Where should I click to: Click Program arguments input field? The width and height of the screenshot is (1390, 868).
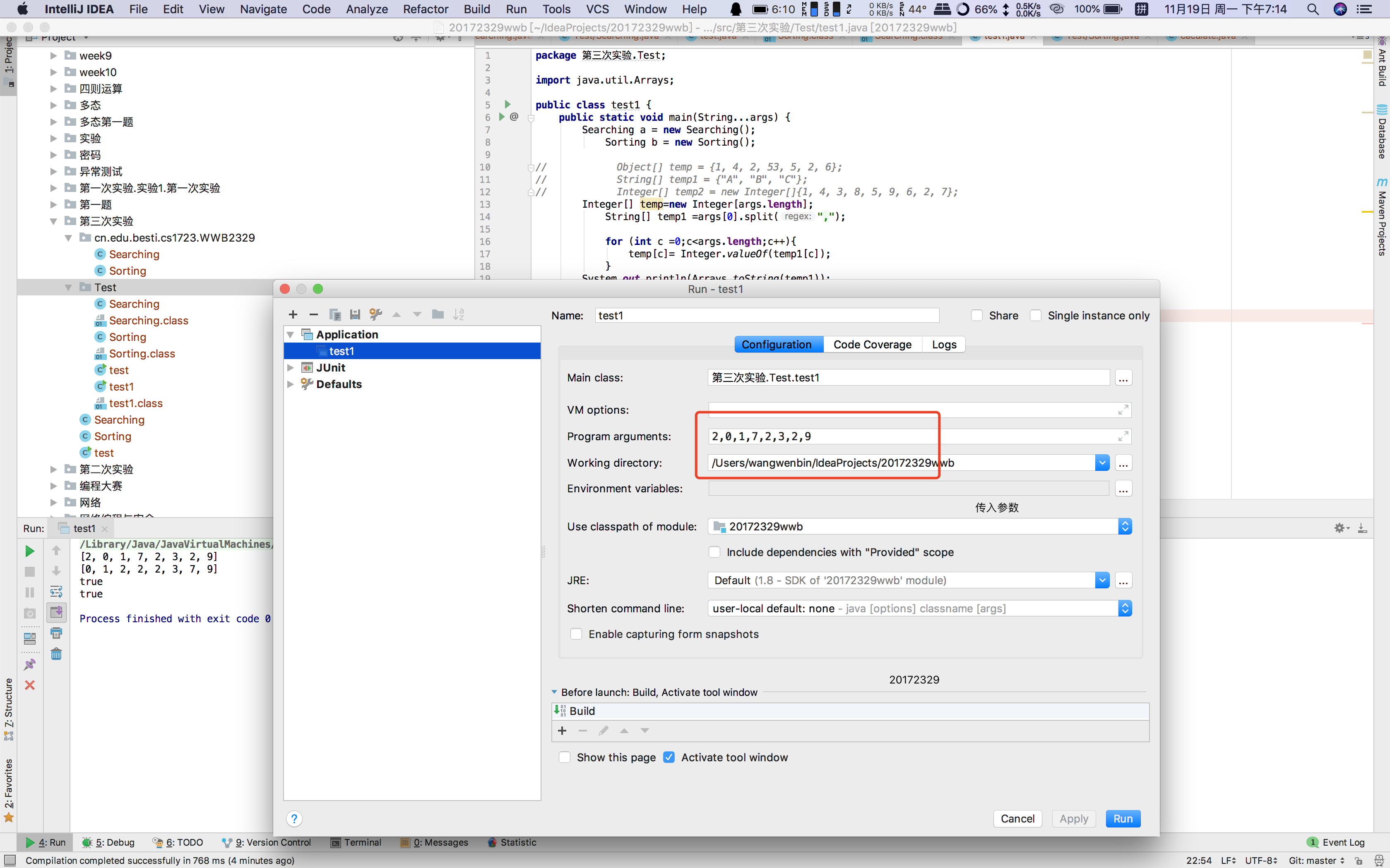coord(919,436)
